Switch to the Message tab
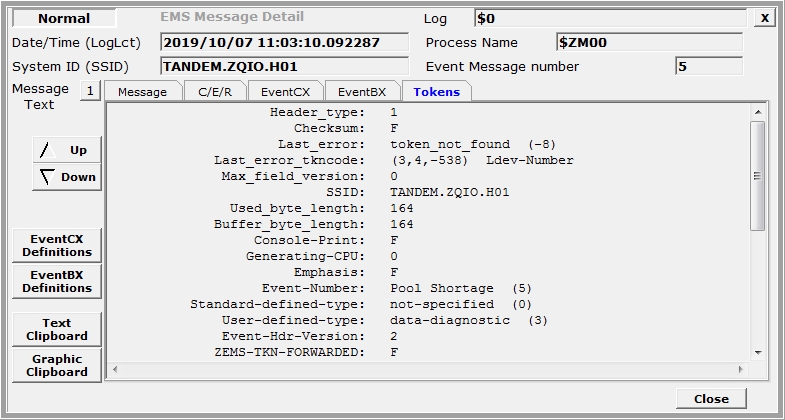The width and height of the screenshot is (785, 420). [142, 92]
